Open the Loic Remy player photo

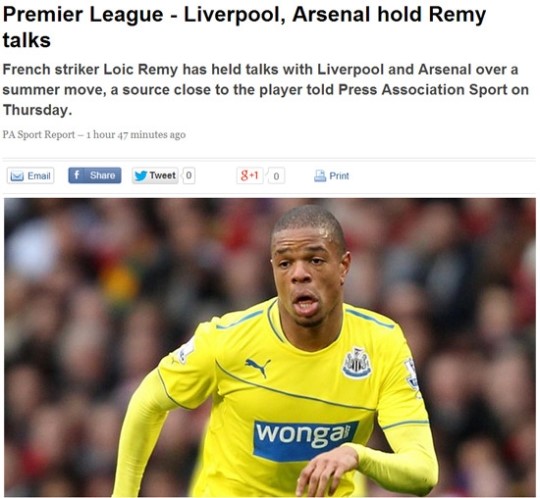click(x=270, y=347)
